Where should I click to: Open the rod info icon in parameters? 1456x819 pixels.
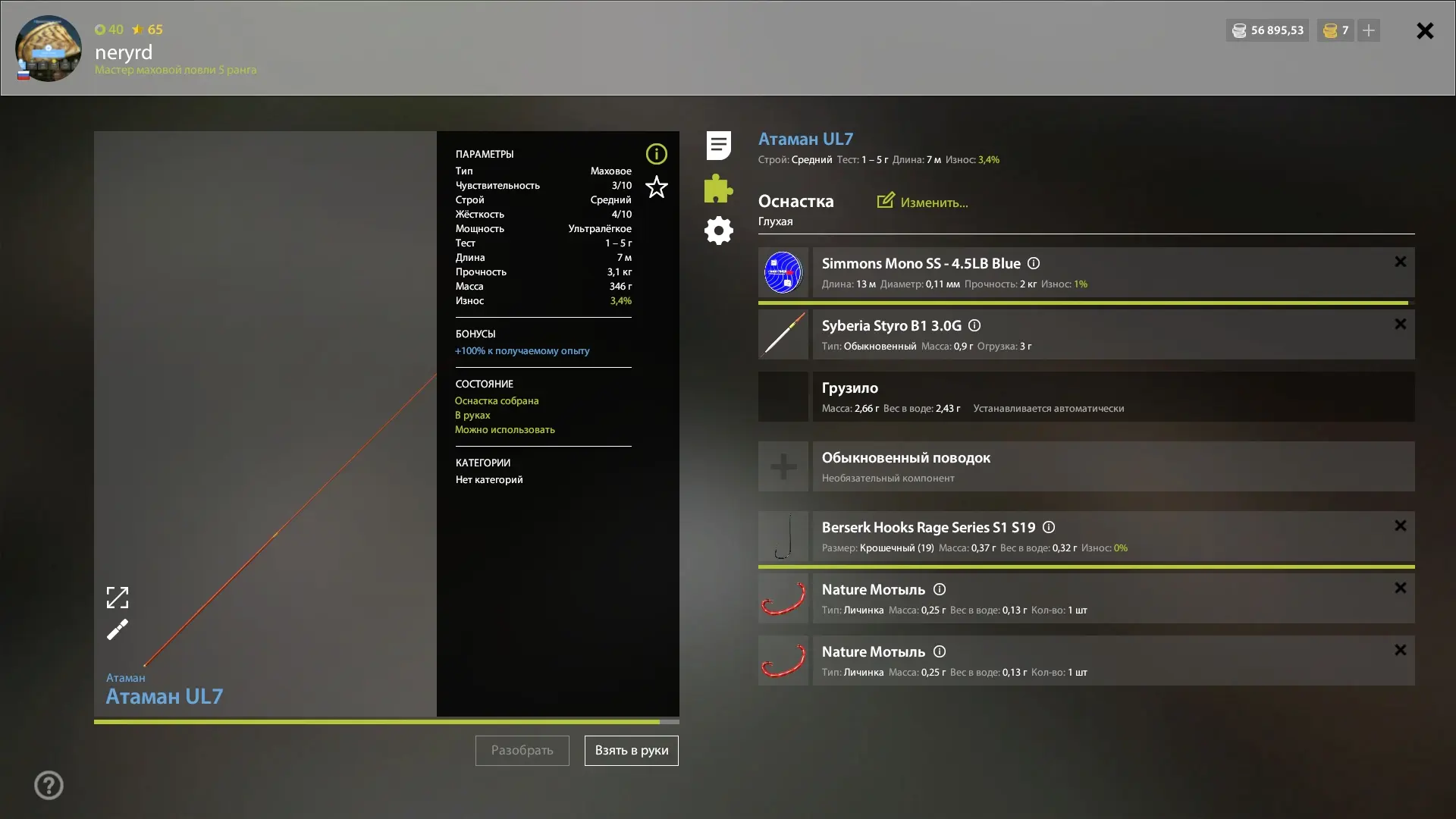[656, 154]
